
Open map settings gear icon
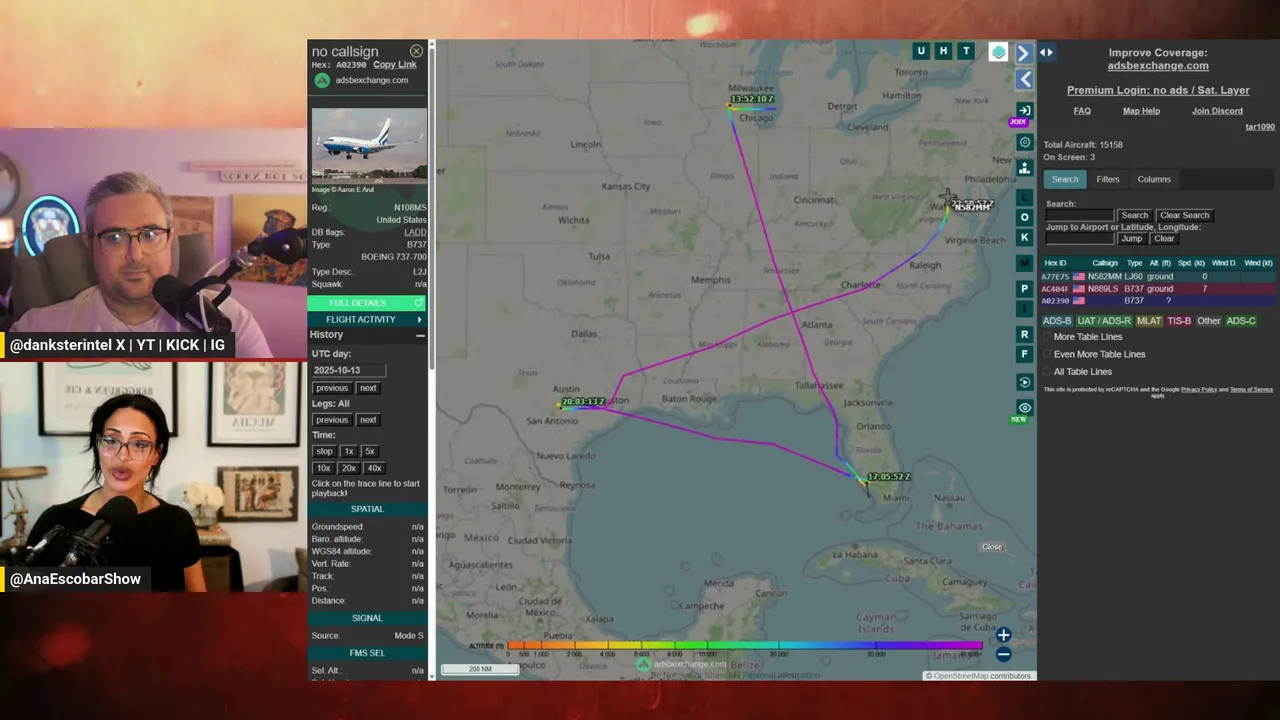tap(1024, 142)
